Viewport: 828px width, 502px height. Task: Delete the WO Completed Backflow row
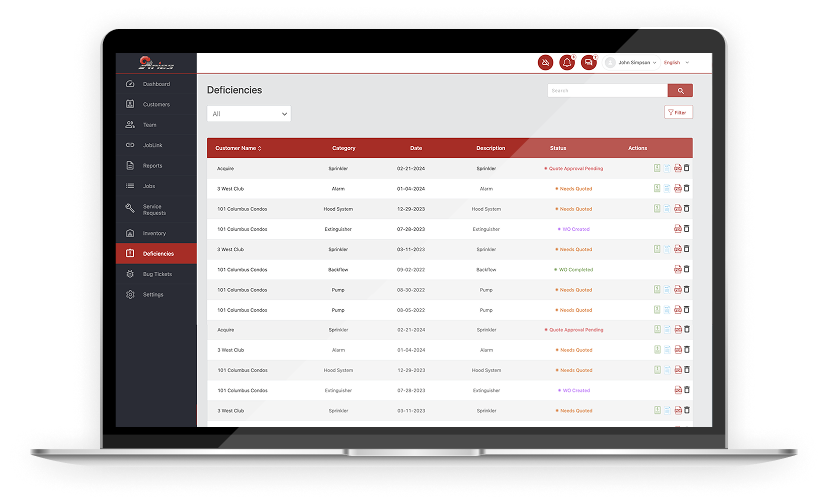pos(687,269)
